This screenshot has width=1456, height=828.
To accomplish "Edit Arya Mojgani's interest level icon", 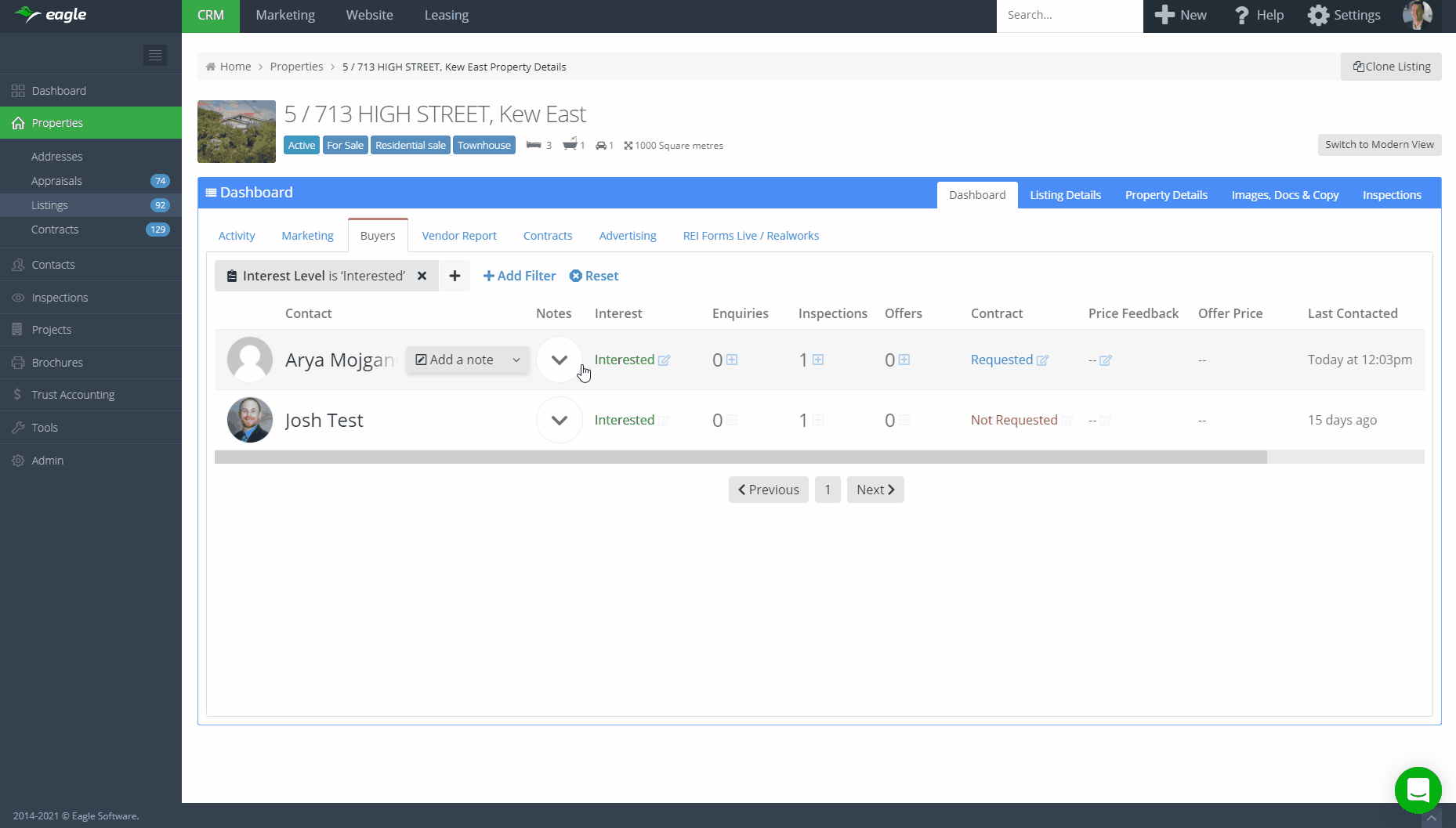I will point(664,360).
